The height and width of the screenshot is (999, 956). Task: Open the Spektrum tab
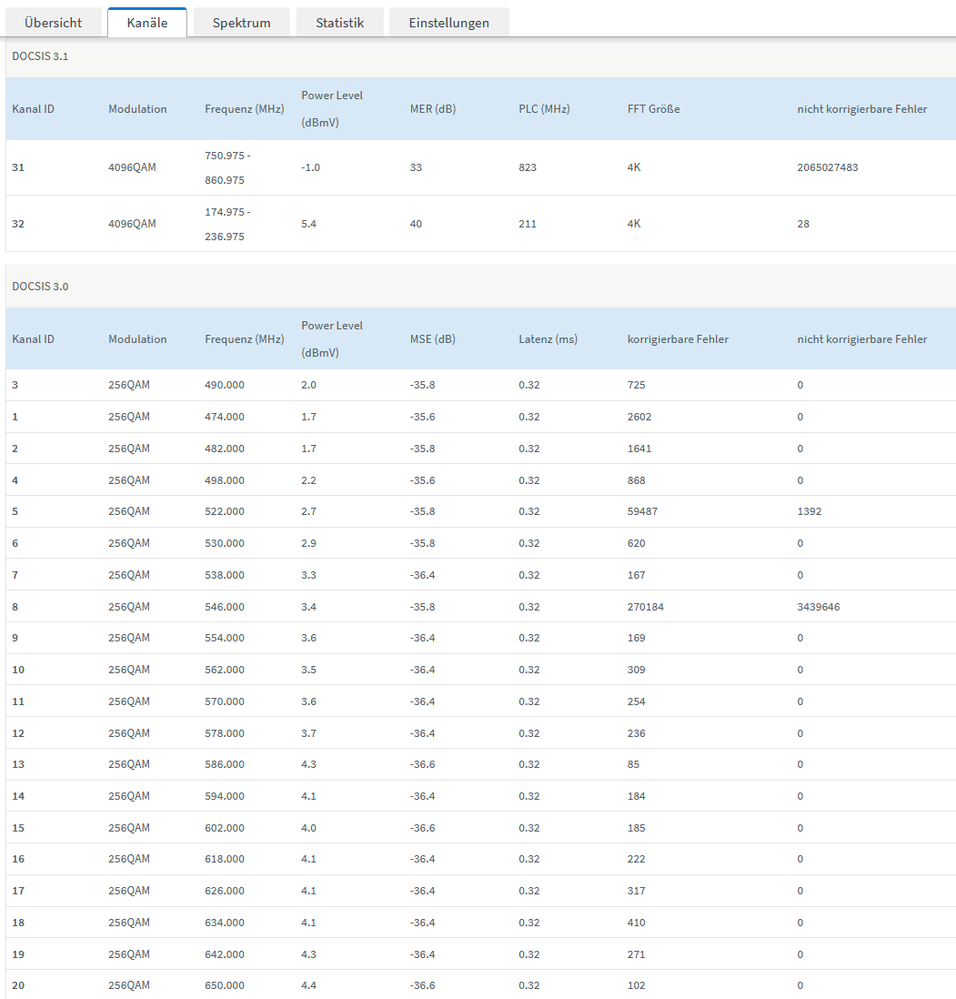tap(241, 23)
